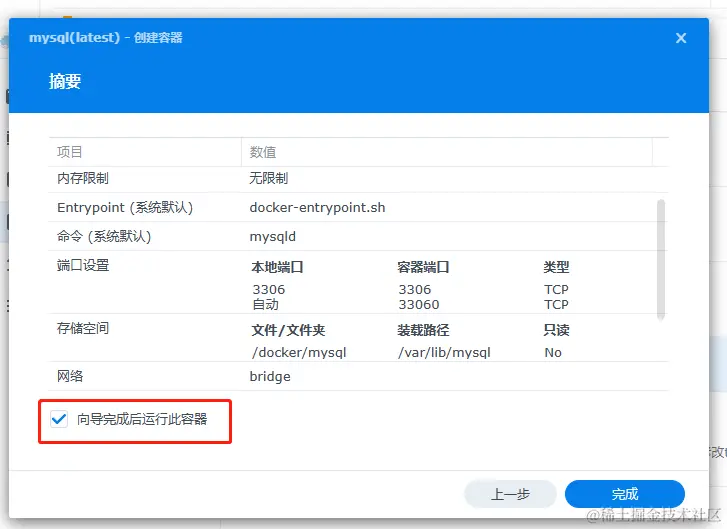Click the mysqld command value
Image resolution: width=727 pixels, height=529 pixels.
(x=273, y=237)
